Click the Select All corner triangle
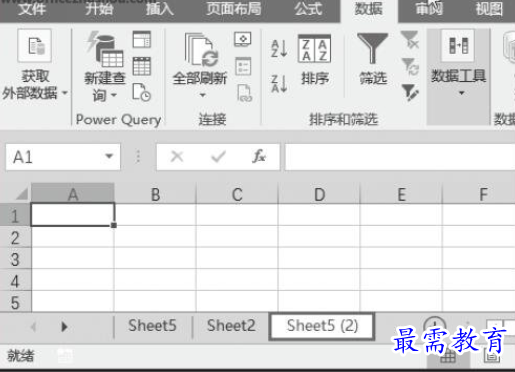The image size is (515, 372). tap(21, 193)
